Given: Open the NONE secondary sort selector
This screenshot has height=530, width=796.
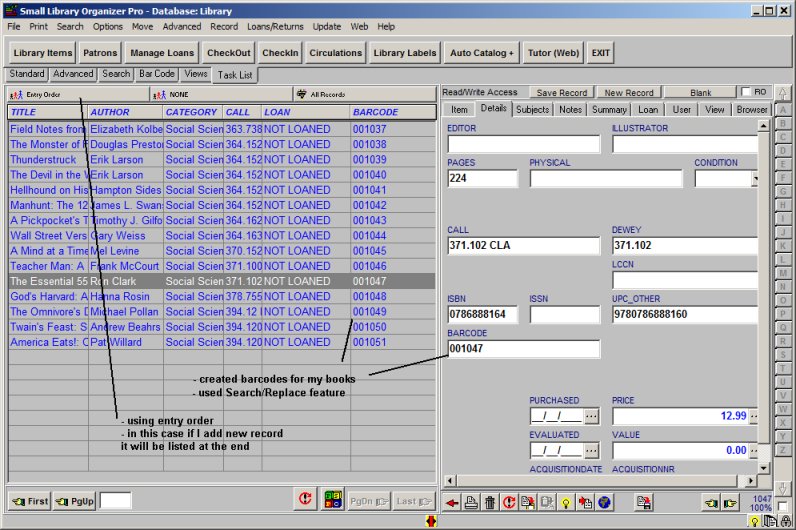Looking at the screenshot, I should tap(222, 94).
